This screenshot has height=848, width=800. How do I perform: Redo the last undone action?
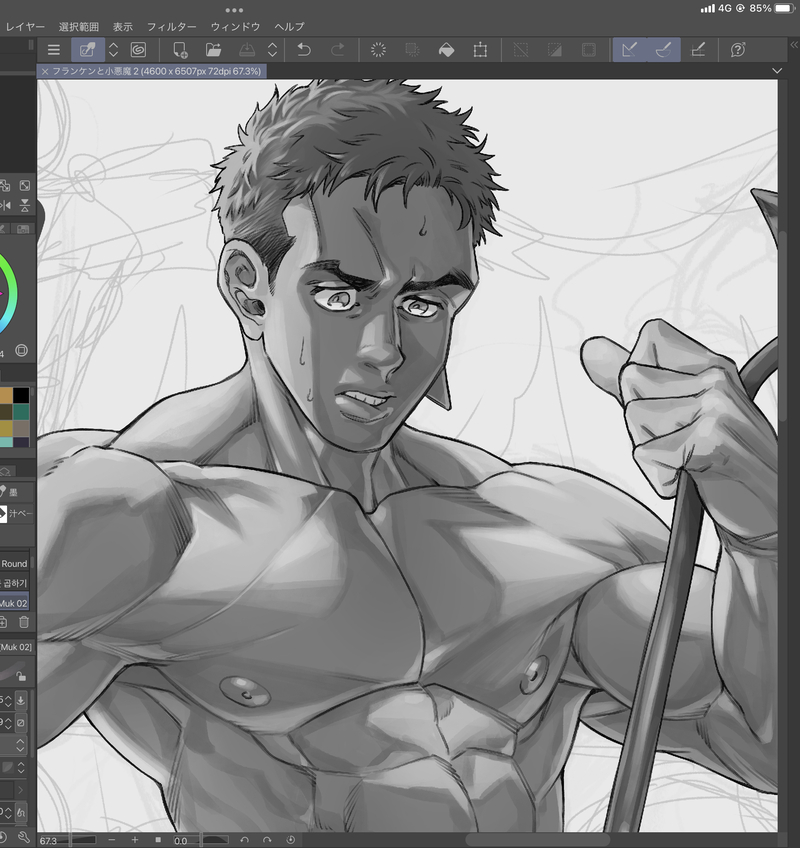click(338, 50)
